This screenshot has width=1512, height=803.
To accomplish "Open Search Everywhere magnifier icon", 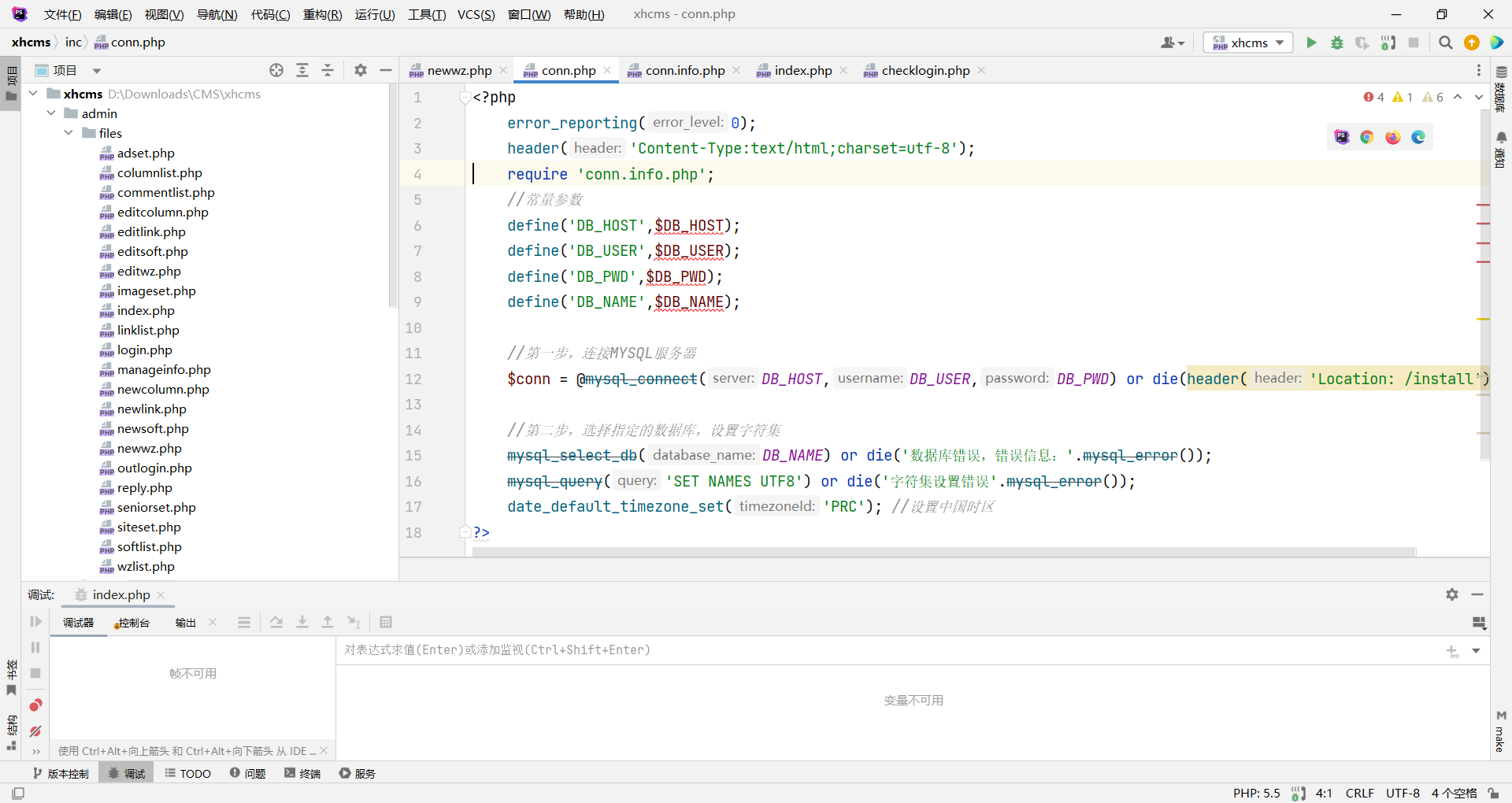I will (x=1445, y=43).
